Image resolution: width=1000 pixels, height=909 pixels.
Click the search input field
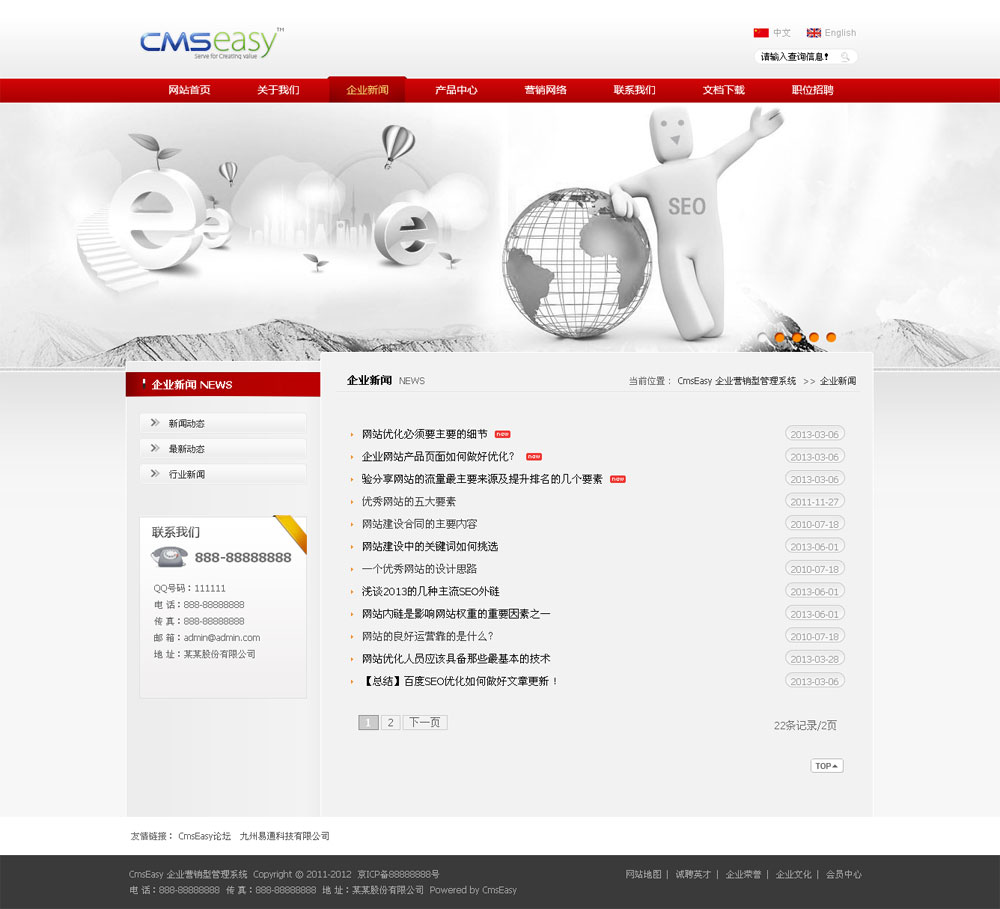point(795,57)
